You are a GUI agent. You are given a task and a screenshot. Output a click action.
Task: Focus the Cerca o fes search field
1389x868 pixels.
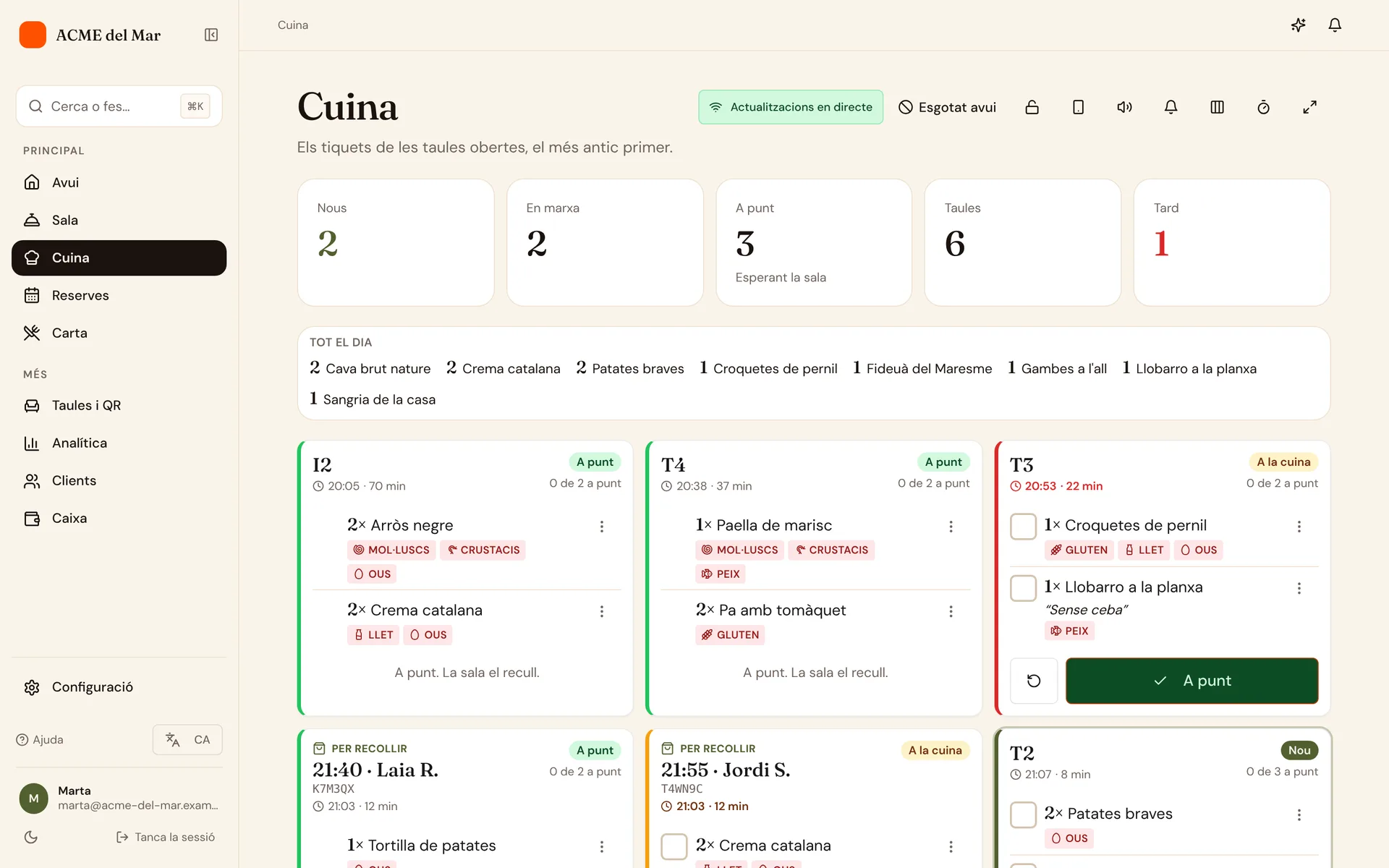(x=119, y=106)
